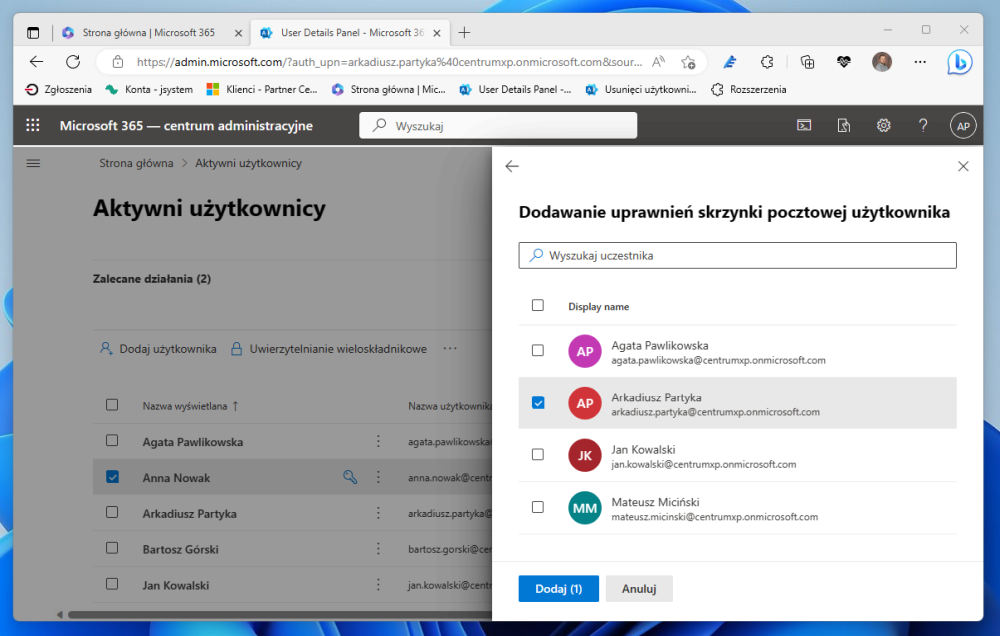Screen dimensions: 1000x636
Task: Open the more options menu for Agata Pawlikowska
Action: pyautogui.click(x=378, y=441)
